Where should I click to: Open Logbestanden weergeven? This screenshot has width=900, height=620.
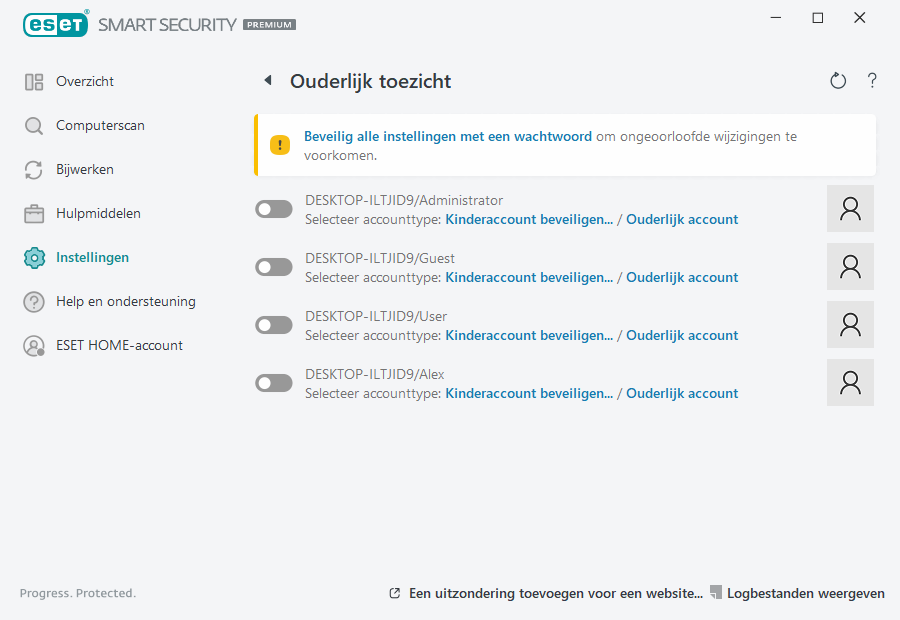pyautogui.click(x=805, y=593)
